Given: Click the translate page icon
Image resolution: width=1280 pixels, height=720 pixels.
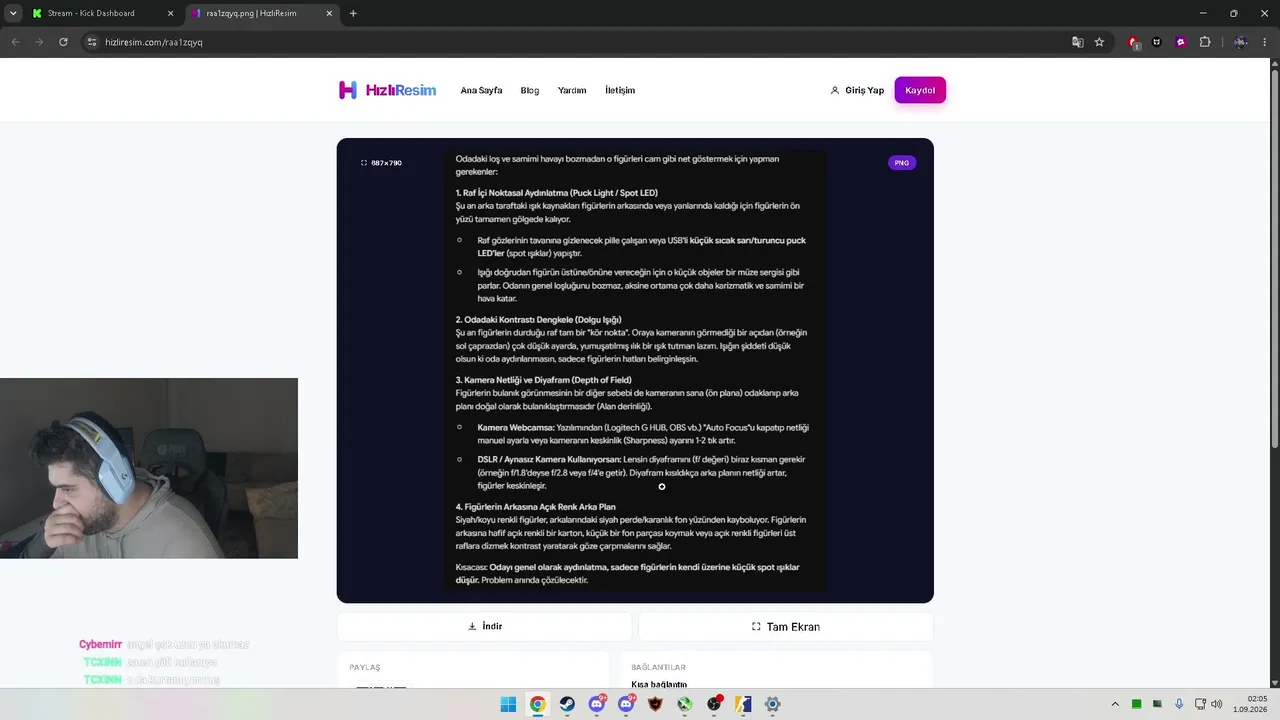Looking at the screenshot, I should coord(1077,42).
